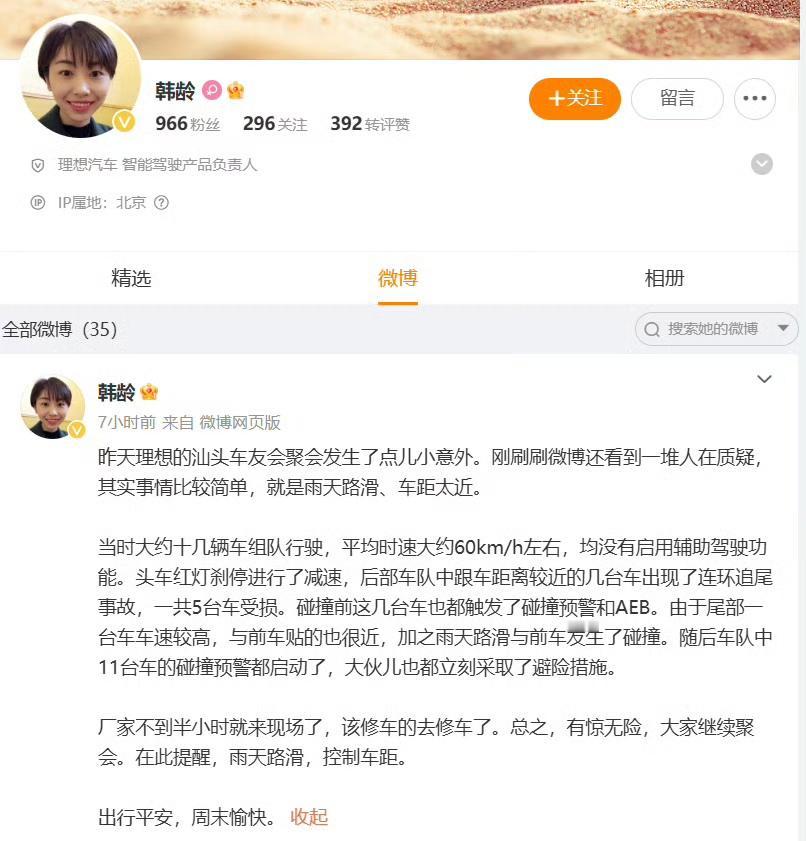Click the pink badge icon next to profile name
This screenshot has height=841, width=806.
click(212, 90)
